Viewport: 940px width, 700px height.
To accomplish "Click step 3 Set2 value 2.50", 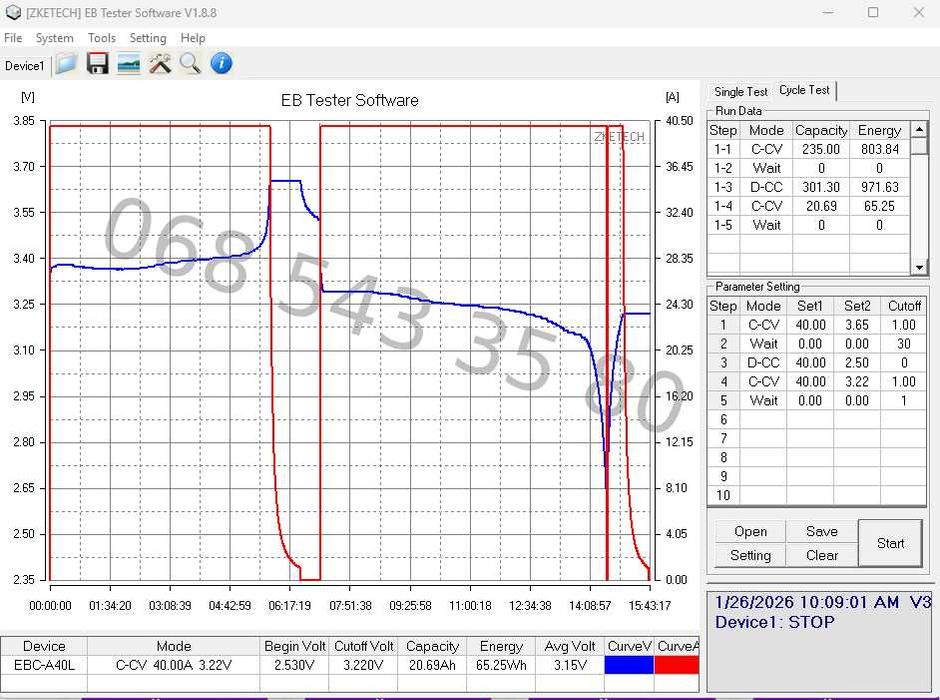I will [857, 363].
